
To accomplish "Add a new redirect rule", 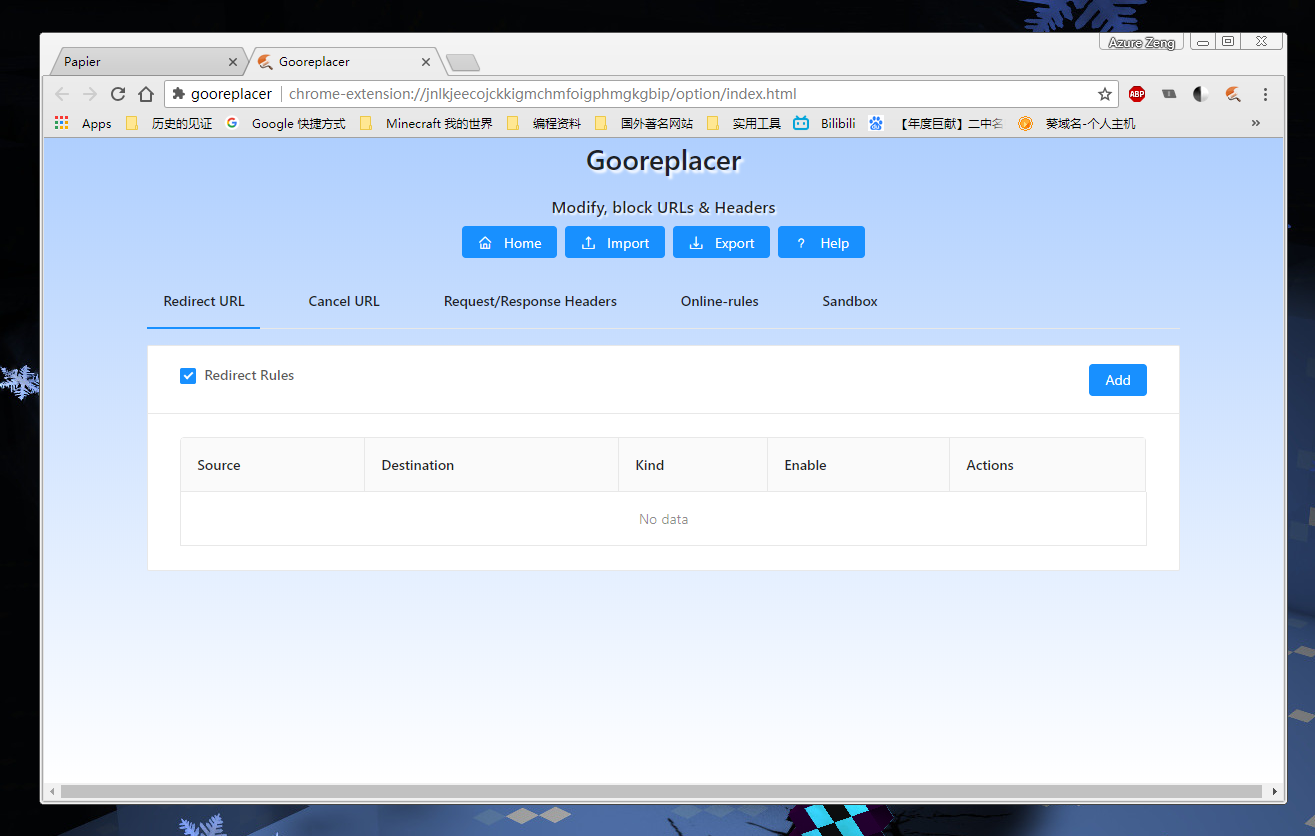I will (x=1118, y=380).
